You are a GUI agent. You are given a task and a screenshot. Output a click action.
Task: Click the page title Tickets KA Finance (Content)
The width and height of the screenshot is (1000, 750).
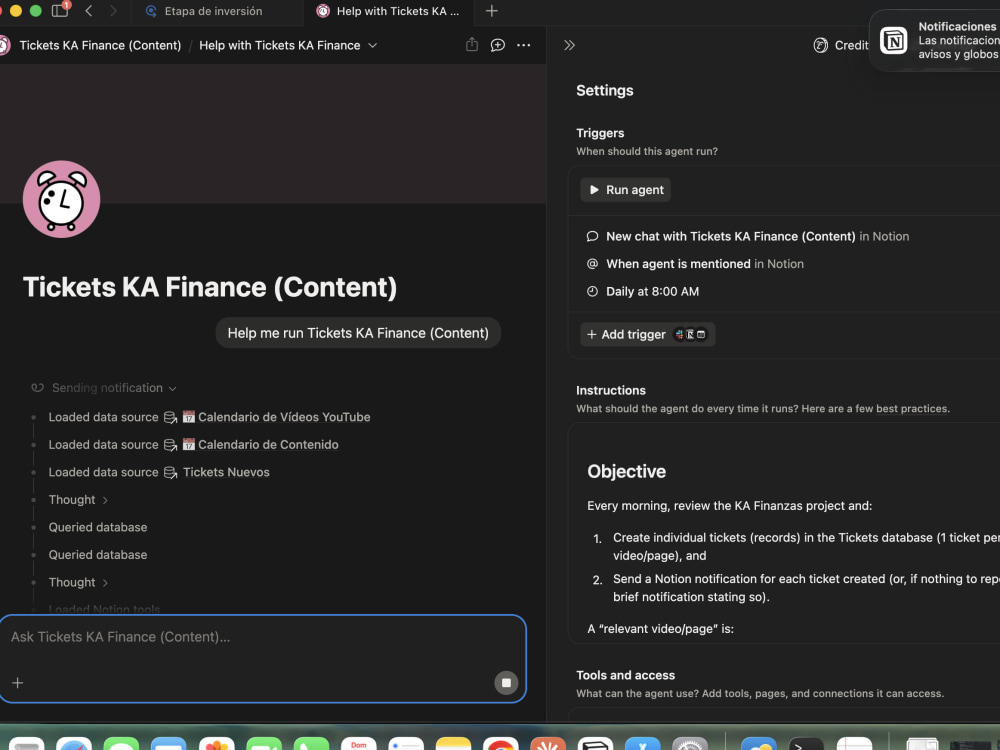pos(210,287)
